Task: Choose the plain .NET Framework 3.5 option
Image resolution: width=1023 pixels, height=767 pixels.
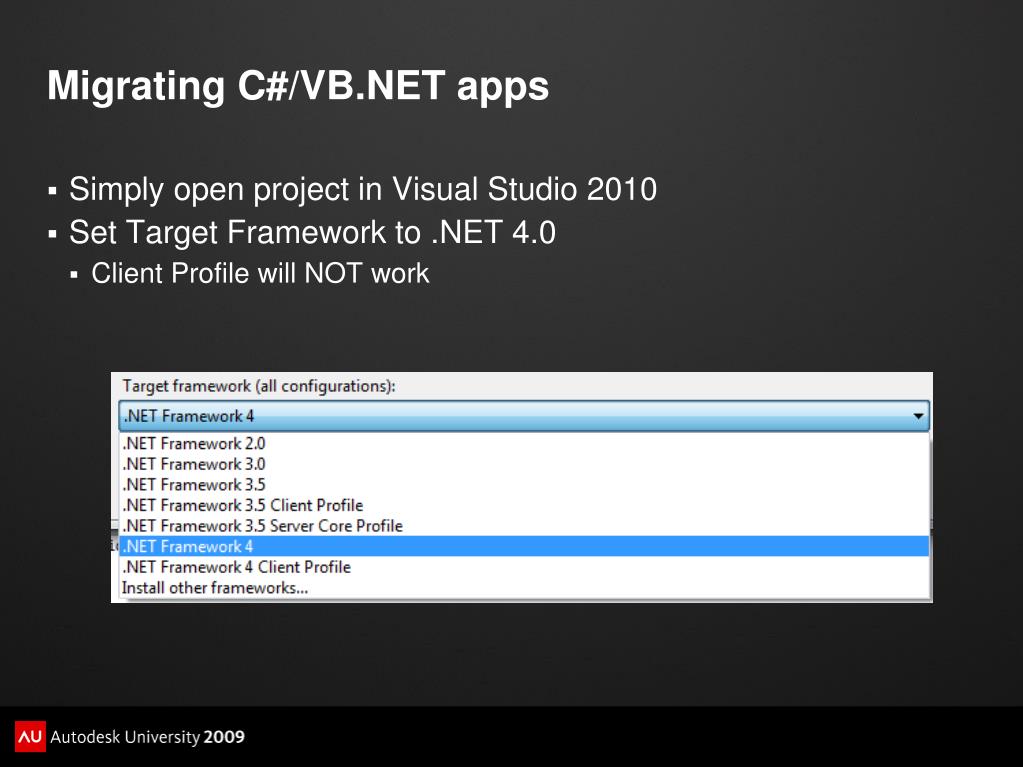Action: (x=525, y=485)
